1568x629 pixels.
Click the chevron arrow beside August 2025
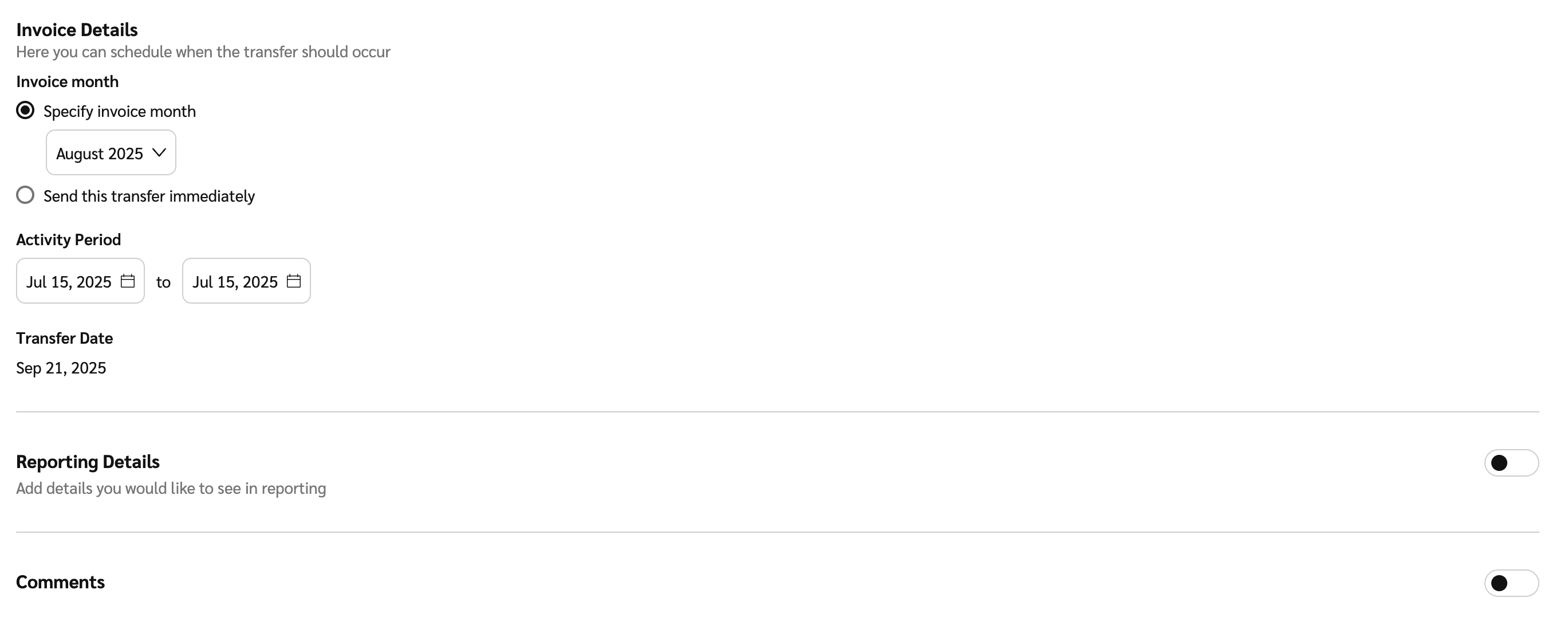(x=159, y=152)
